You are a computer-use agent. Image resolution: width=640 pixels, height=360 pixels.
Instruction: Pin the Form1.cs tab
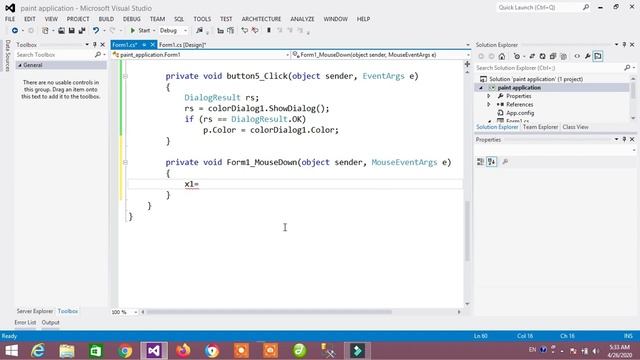click(x=144, y=45)
